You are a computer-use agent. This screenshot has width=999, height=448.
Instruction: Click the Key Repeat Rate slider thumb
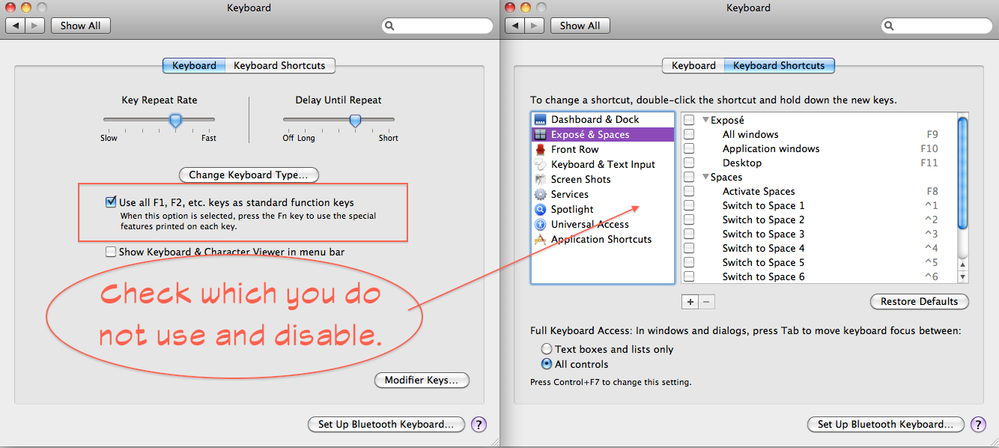[x=175, y=120]
